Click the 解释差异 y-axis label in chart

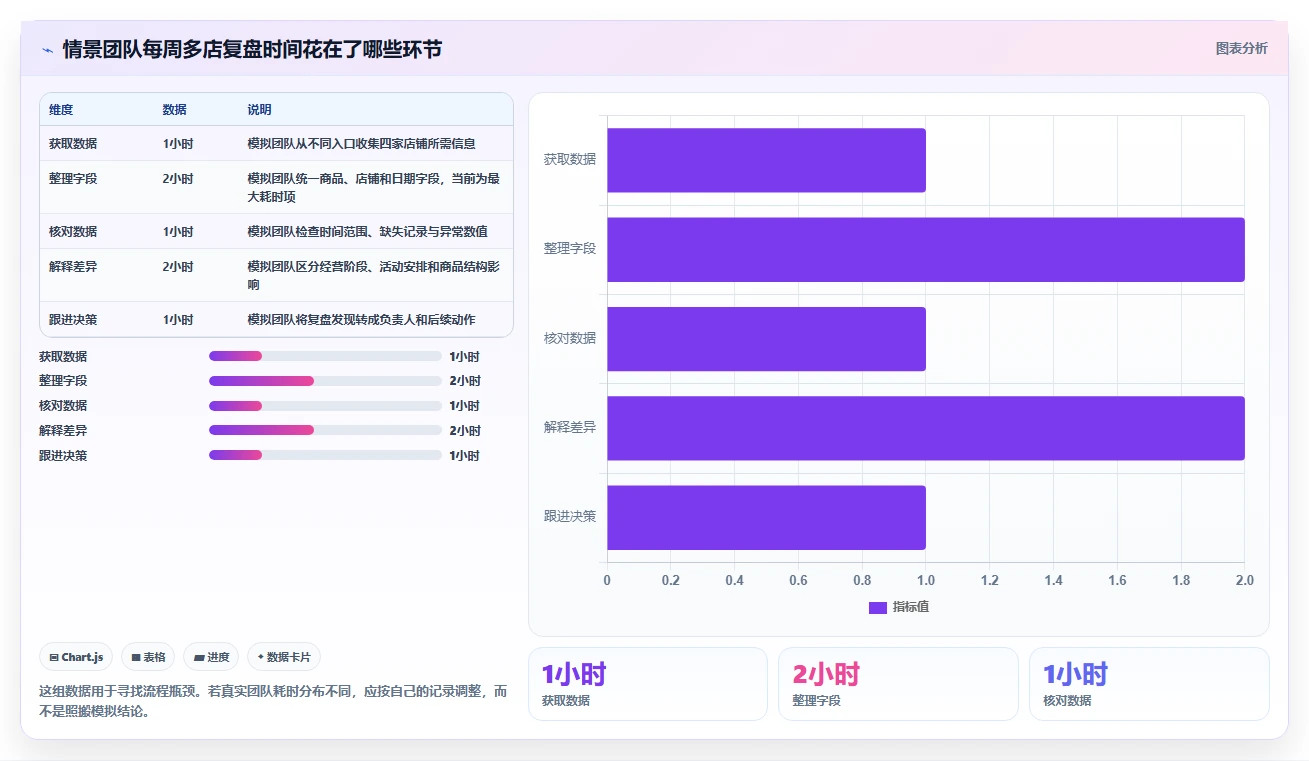pos(570,428)
